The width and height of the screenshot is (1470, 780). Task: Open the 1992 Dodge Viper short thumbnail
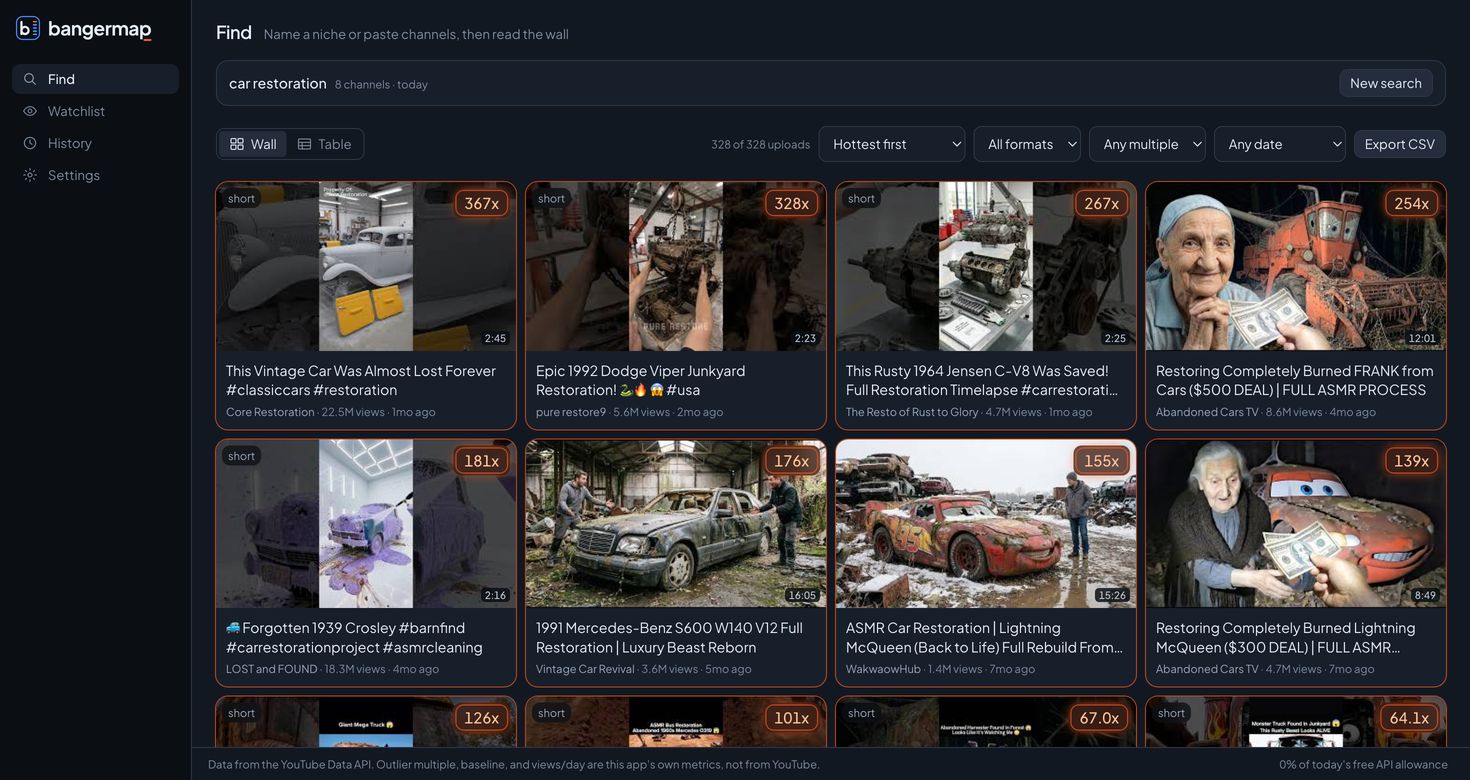pos(676,266)
